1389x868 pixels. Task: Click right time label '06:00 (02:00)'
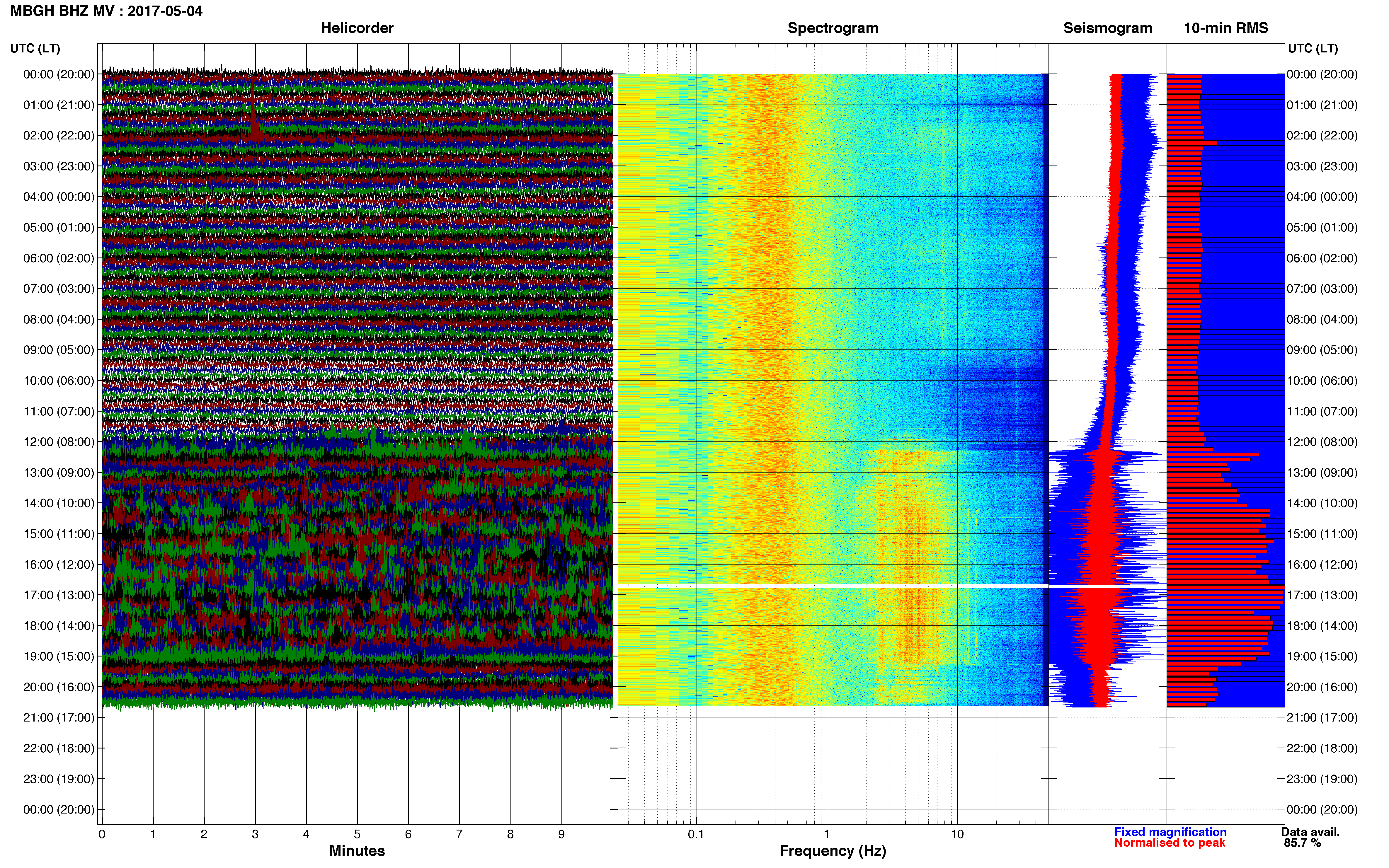1322,258
